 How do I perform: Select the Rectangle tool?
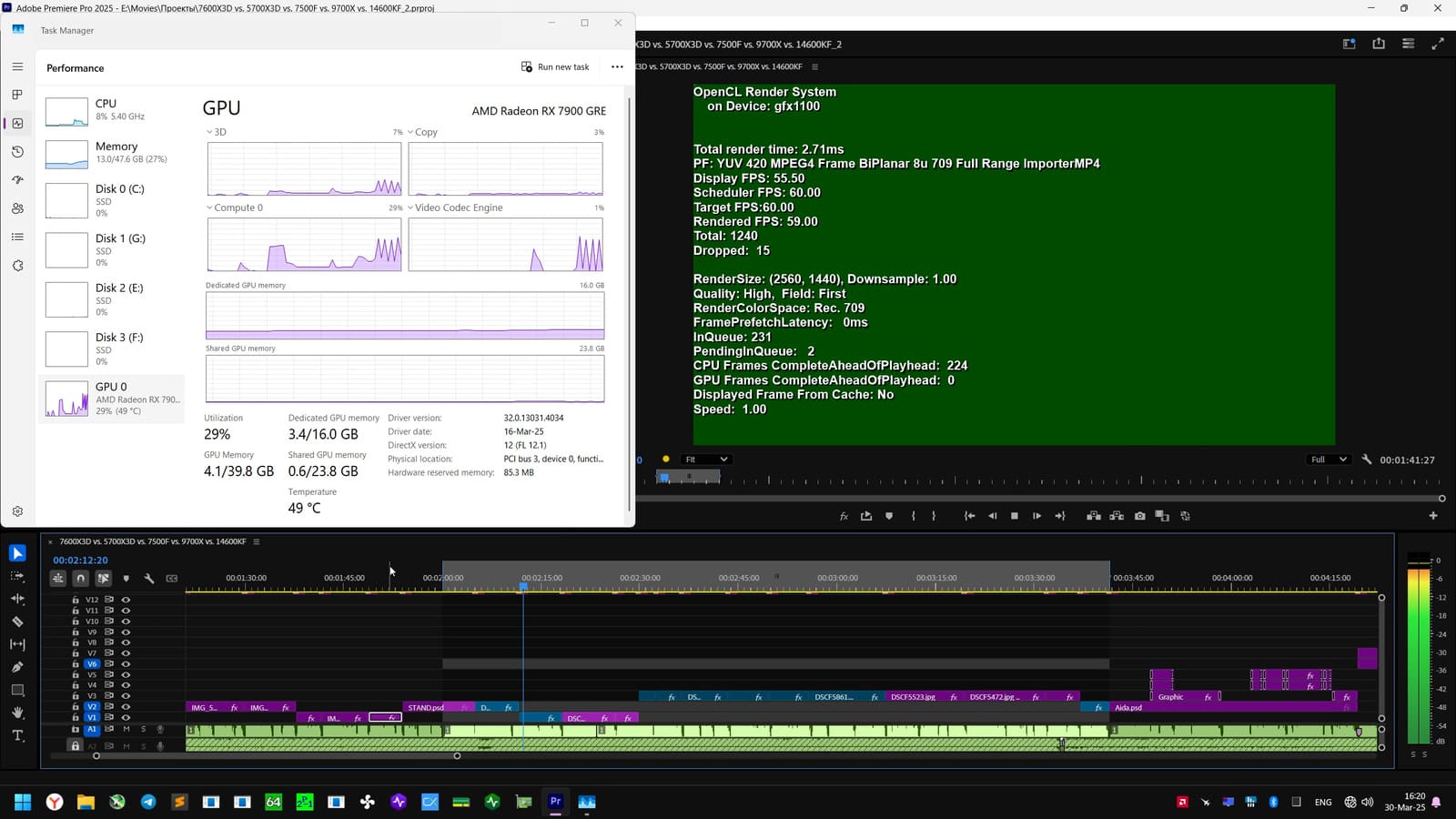17,690
